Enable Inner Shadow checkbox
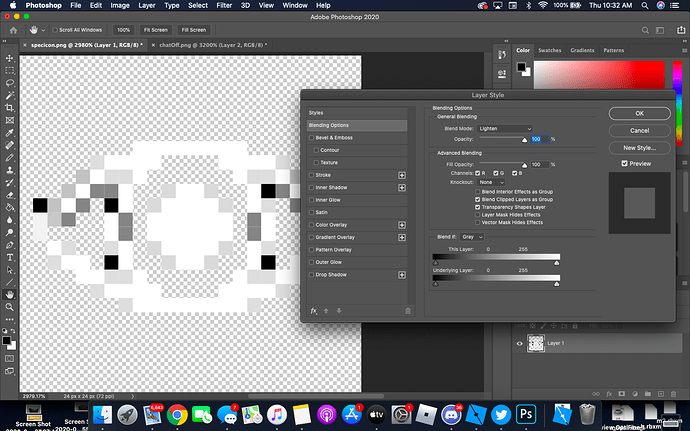The image size is (690, 431). point(312,188)
